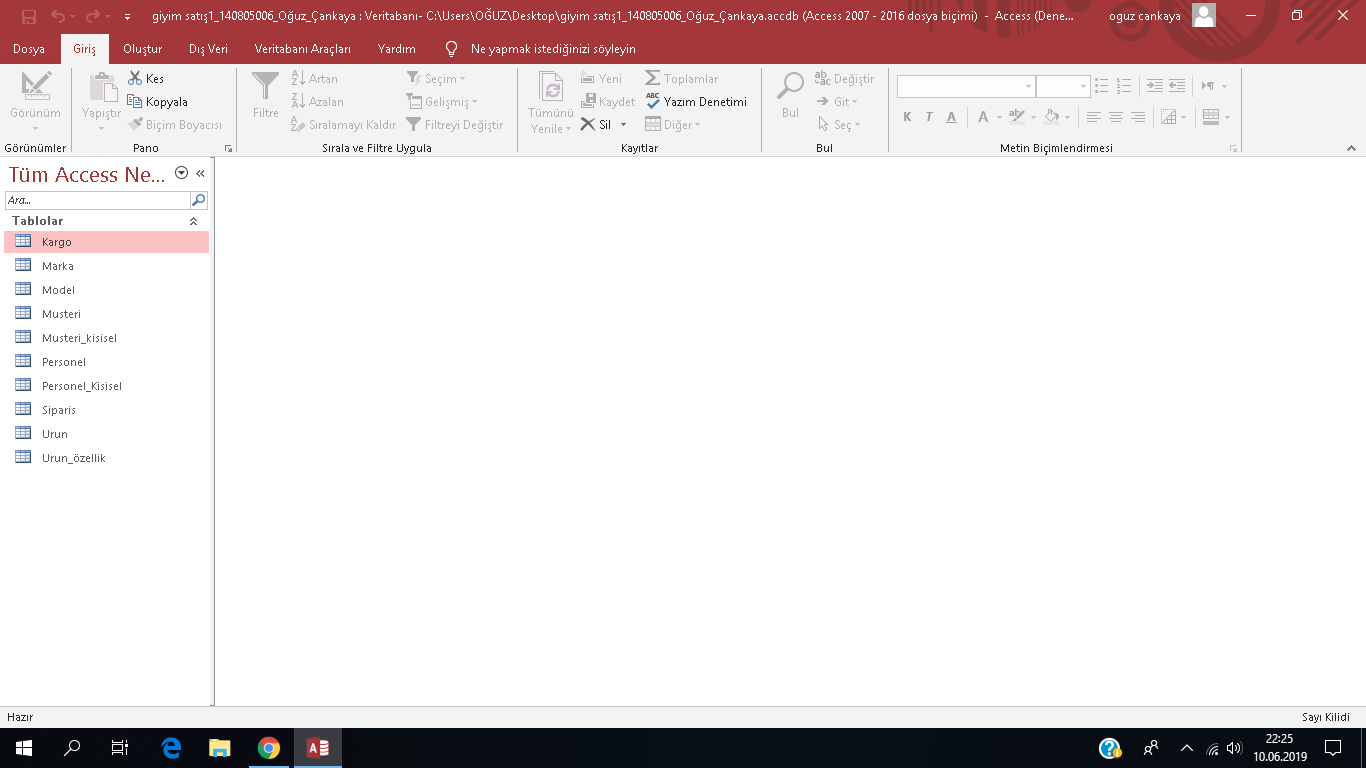Click the "Ne yapmak istediğinizi söyleyin" box
The width and height of the screenshot is (1366, 768).
pyautogui.click(x=552, y=49)
